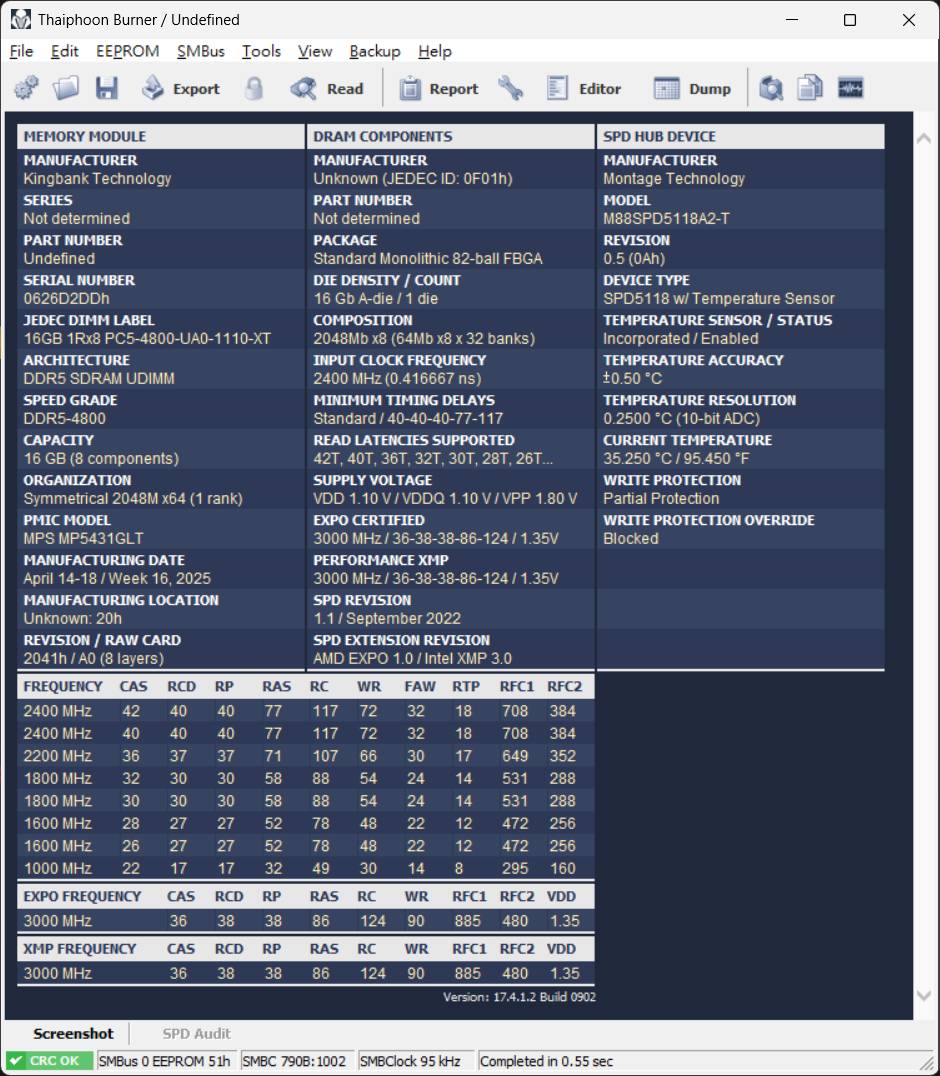The height and width of the screenshot is (1076, 940).
Task: Click the SMBC 790B:1002 status entry
Action: click(294, 1061)
